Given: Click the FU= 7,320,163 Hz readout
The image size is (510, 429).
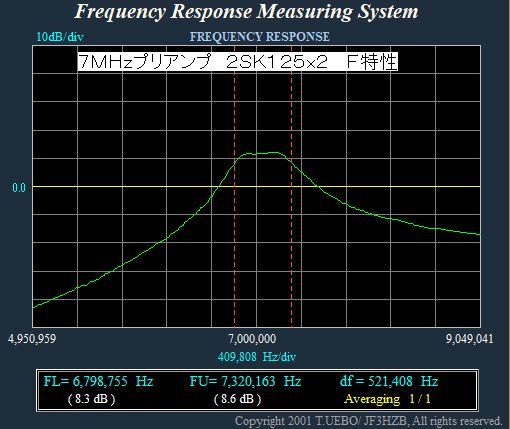Looking at the screenshot, I should point(245,381).
